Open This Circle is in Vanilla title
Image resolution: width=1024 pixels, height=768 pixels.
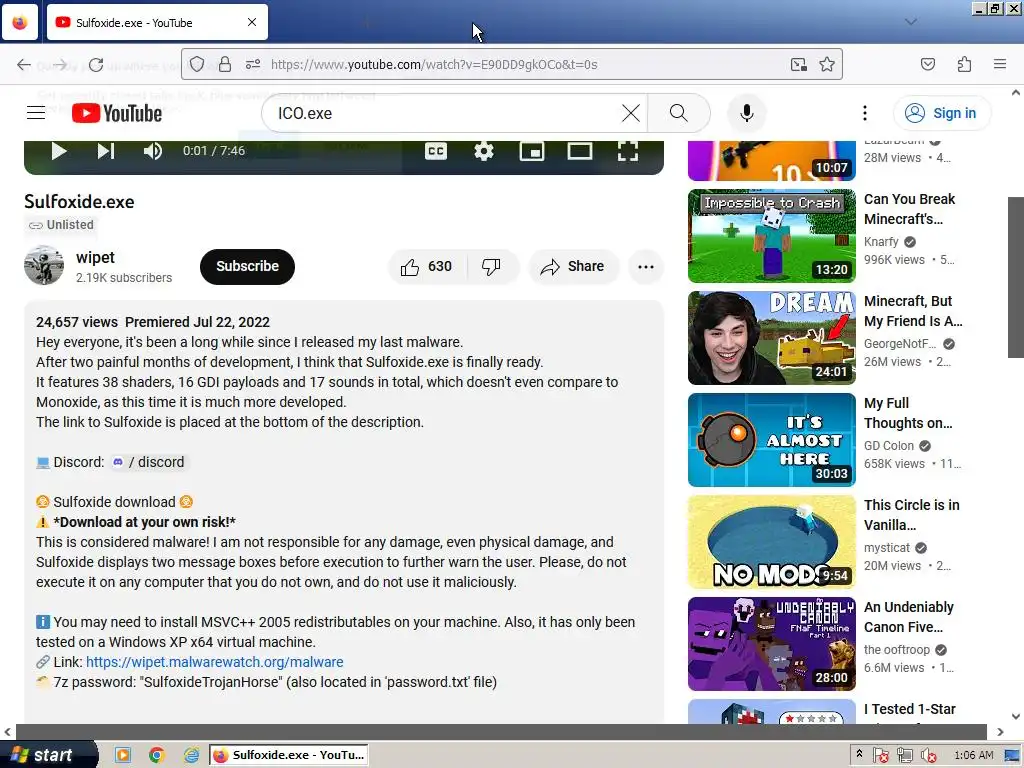pyautogui.click(x=912, y=515)
